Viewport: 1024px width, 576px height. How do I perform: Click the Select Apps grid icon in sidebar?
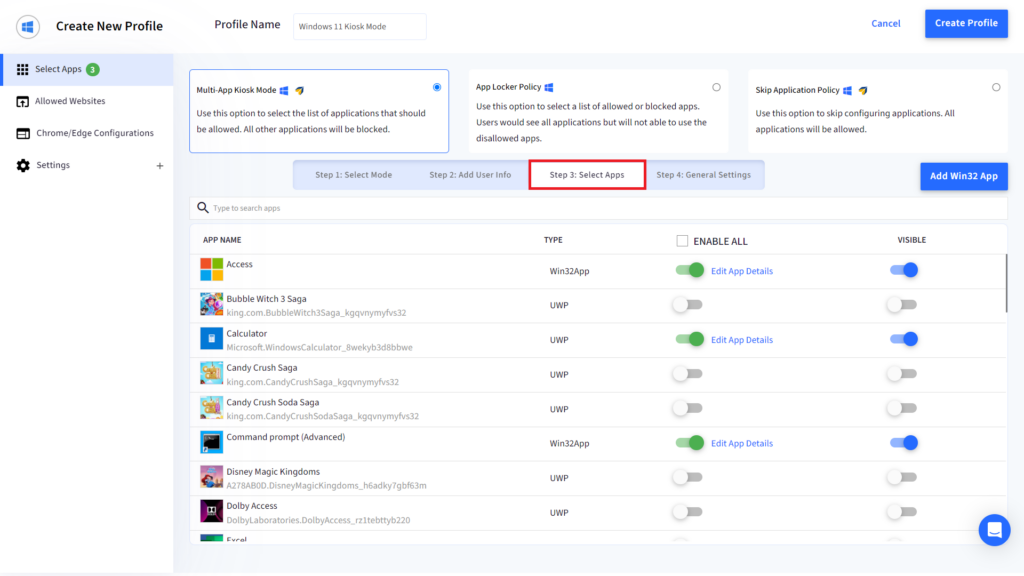(22, 69)
